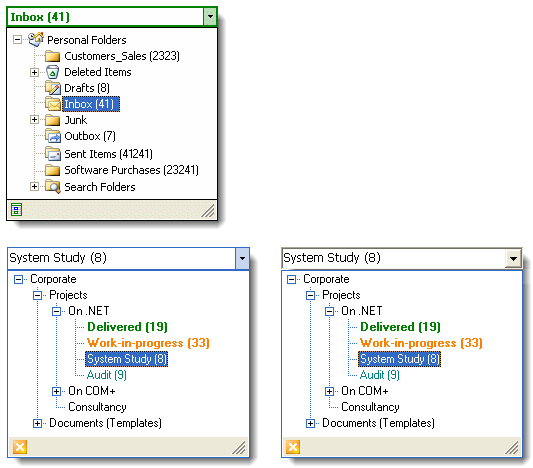
Task: Select Work-in-progress (33) in the left tree
Action: (148, 343)
